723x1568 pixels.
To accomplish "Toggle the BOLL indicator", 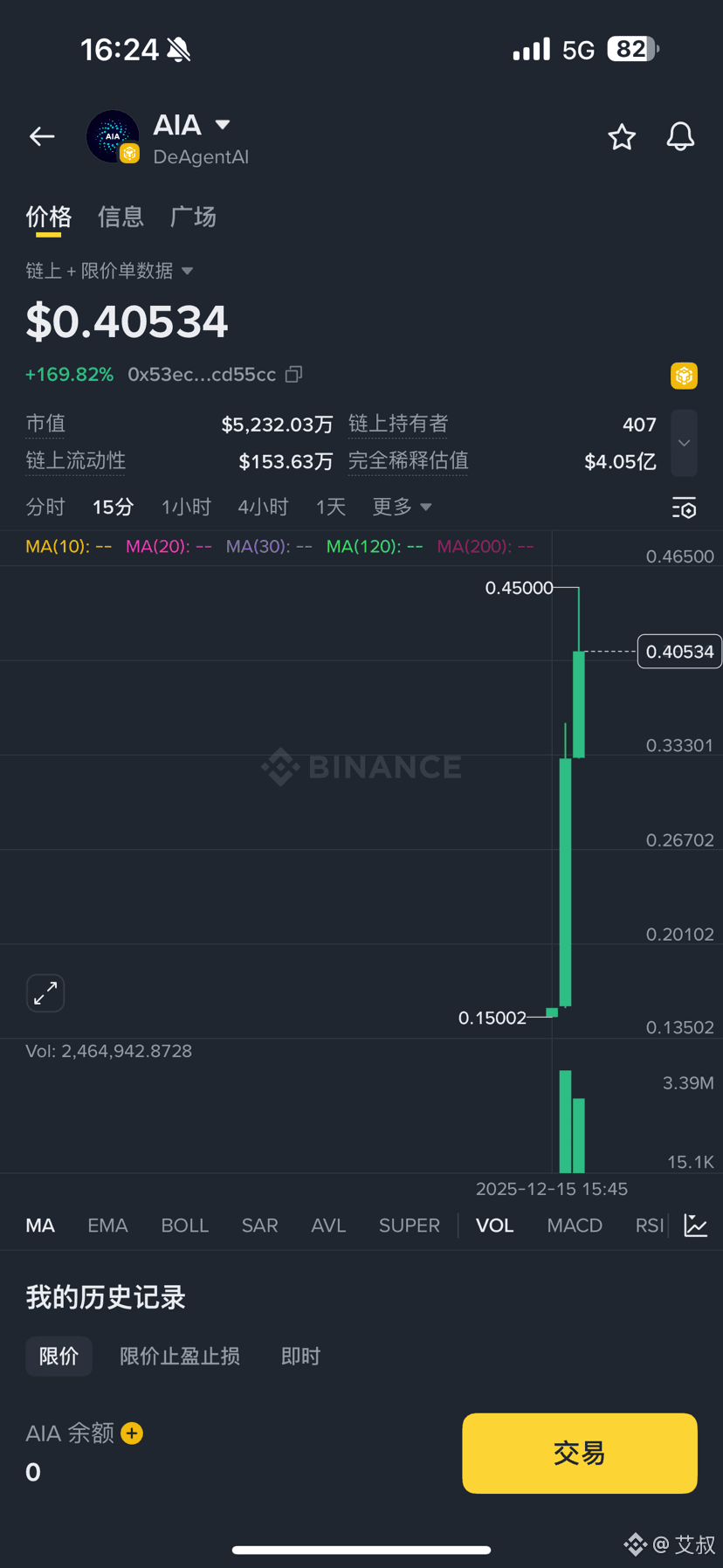I will click(x=184, y=1226).
